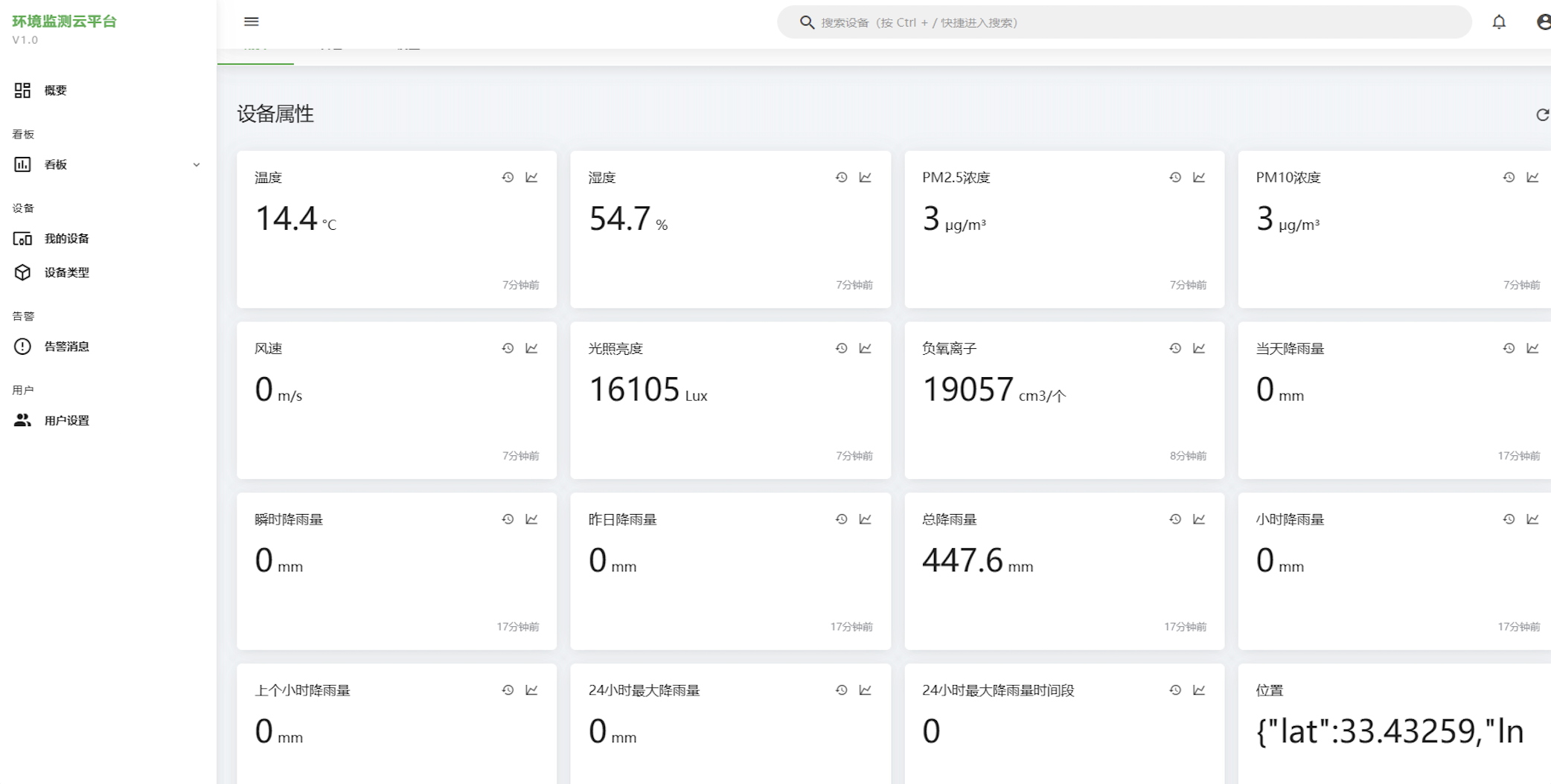View history of 24小时最大降雨量时间段 card

click(x=1175, y=690)
